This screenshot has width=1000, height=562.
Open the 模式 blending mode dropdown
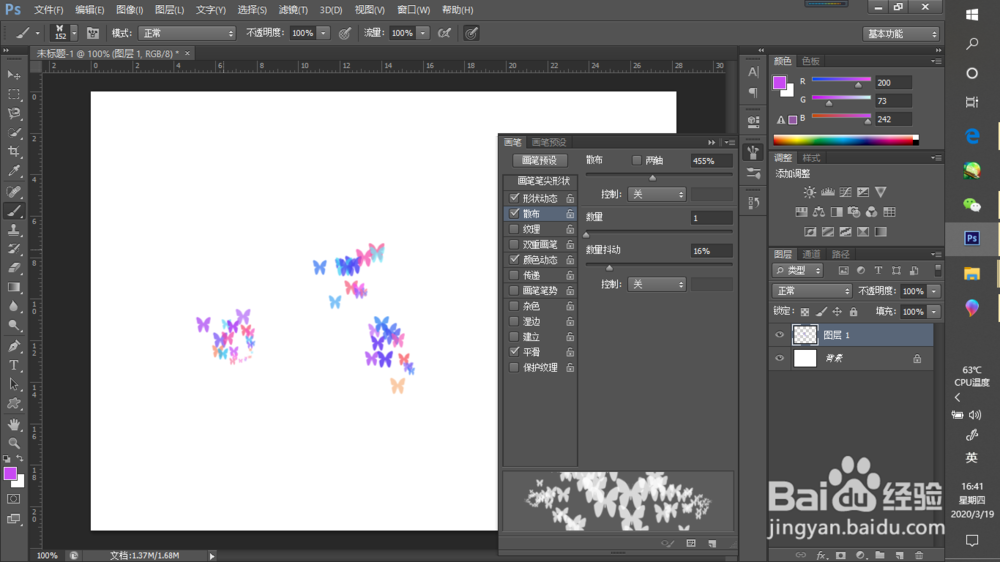(187, 33)
